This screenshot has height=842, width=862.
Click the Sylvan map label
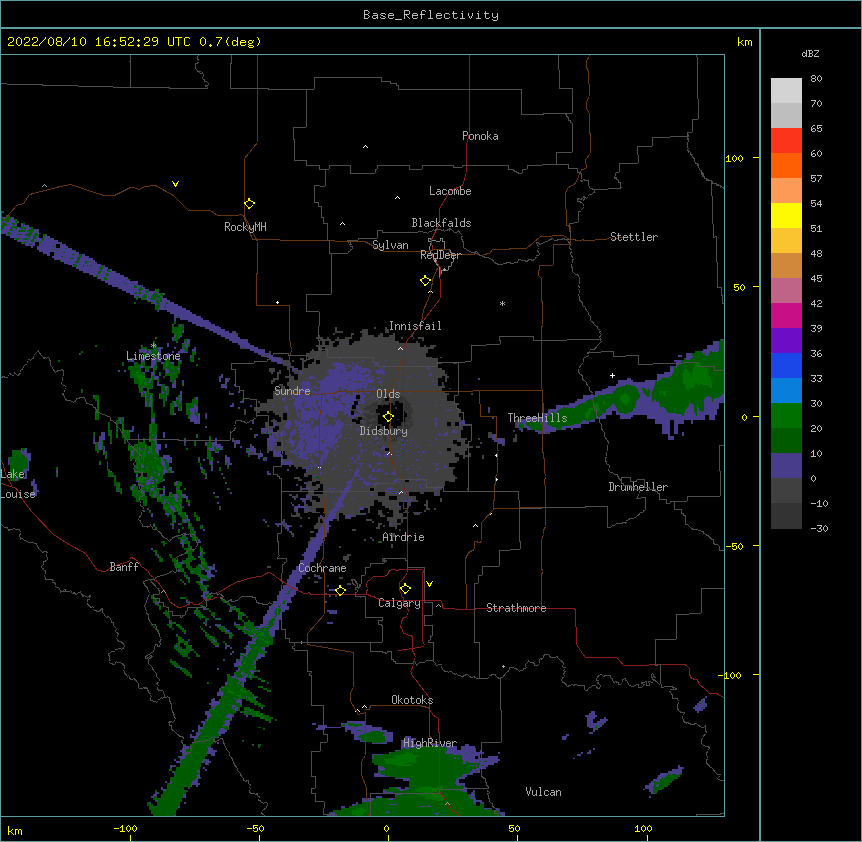(x=390, y=245)
